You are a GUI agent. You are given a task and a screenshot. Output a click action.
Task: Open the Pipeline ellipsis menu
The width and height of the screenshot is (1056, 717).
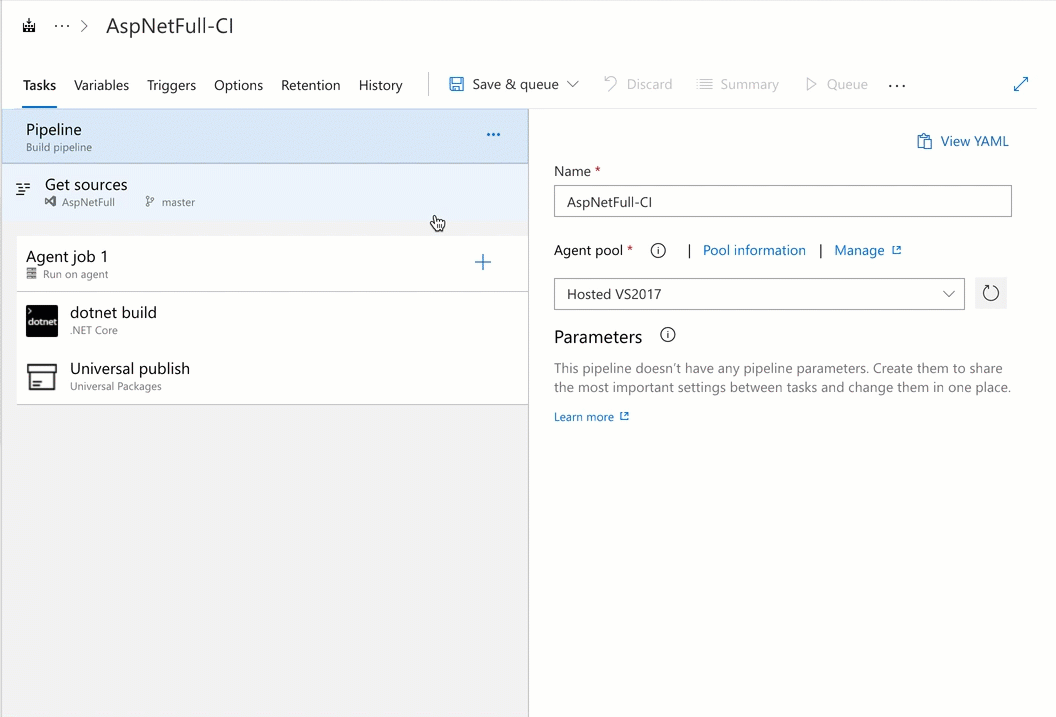click(x=493, y=134)
